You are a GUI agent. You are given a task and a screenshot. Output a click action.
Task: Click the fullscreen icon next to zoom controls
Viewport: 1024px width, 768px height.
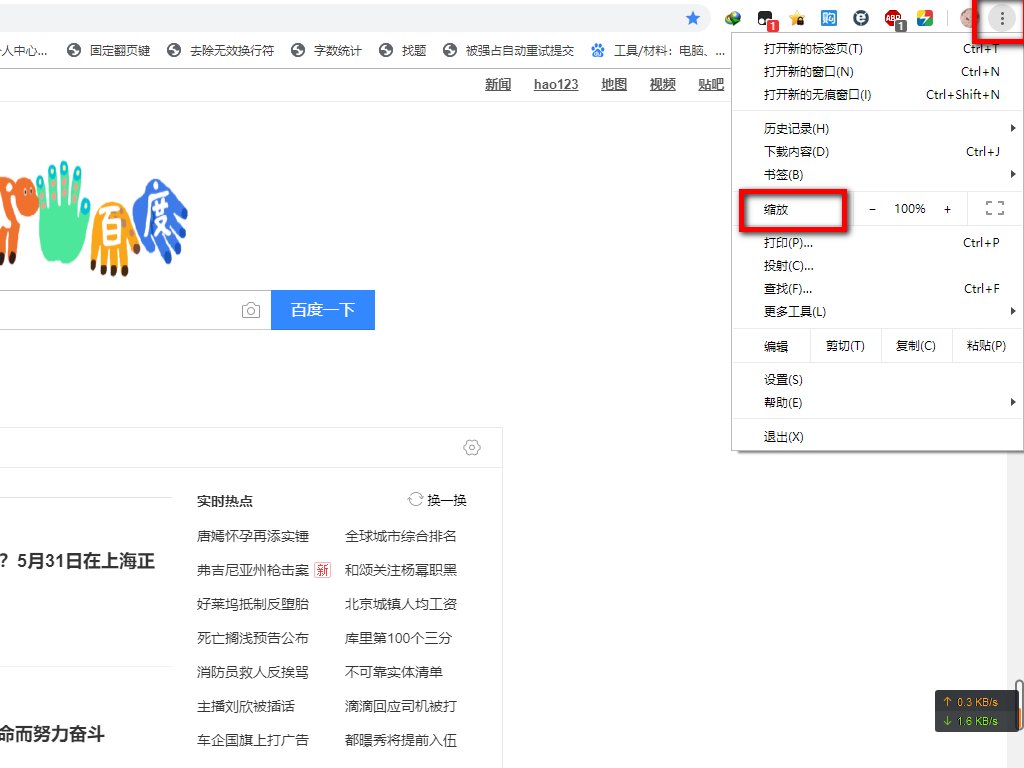click(994, 208)
